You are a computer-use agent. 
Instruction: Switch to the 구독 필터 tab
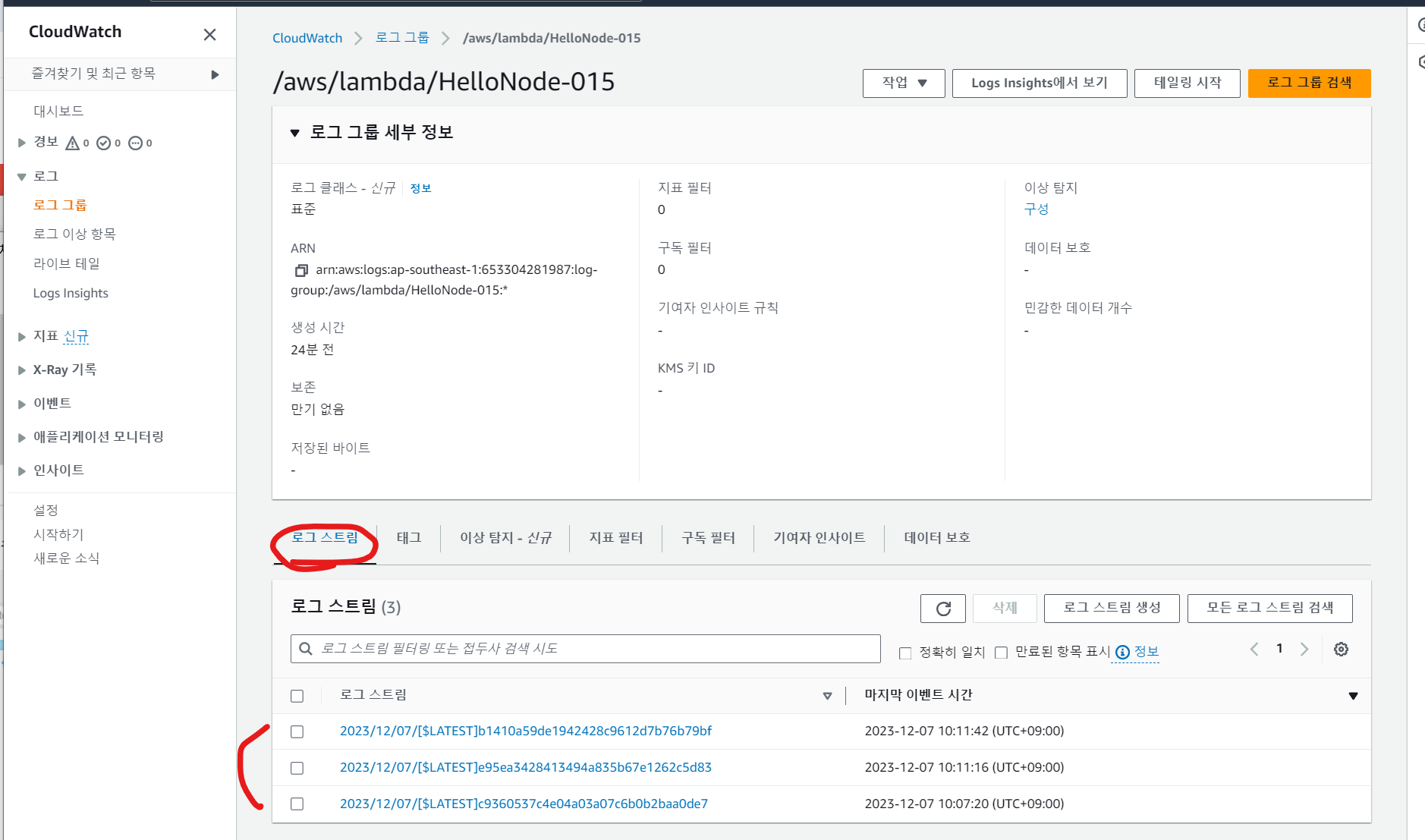point(709,537)
